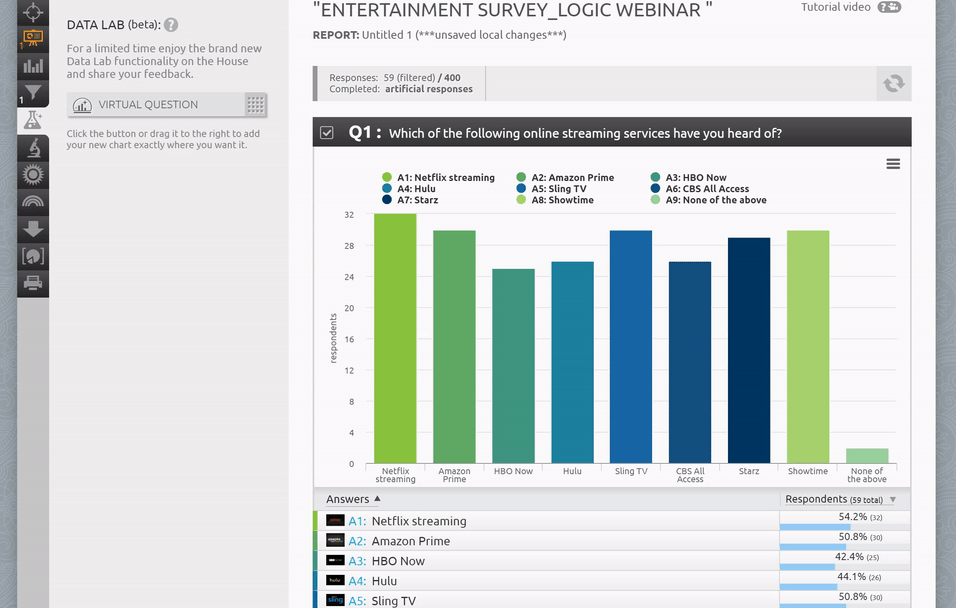This screenshot has width=956, height=608.
Task: Toggle A9 None of the above legend
Action: coord(709,200)
